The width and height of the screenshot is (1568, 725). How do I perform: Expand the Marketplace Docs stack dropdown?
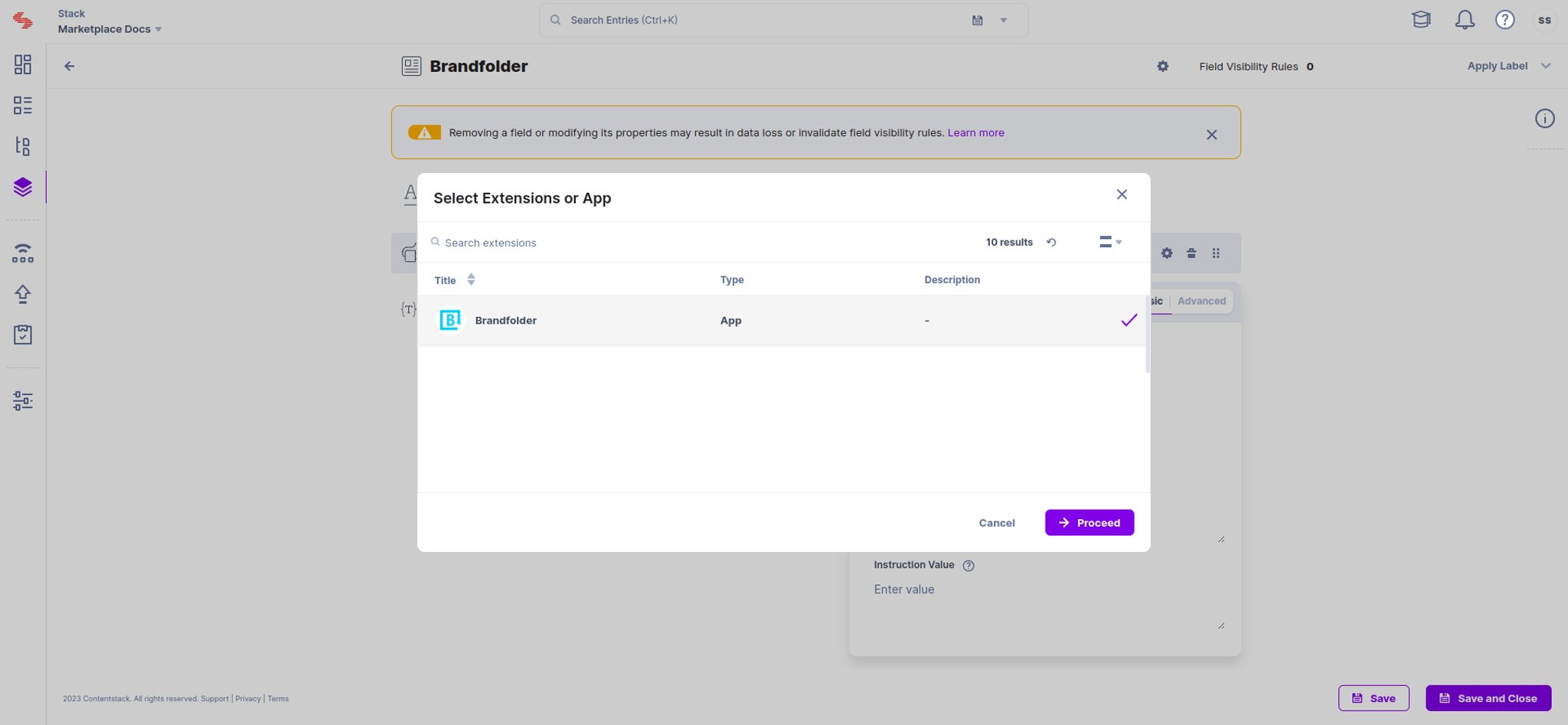click(158, 30)
